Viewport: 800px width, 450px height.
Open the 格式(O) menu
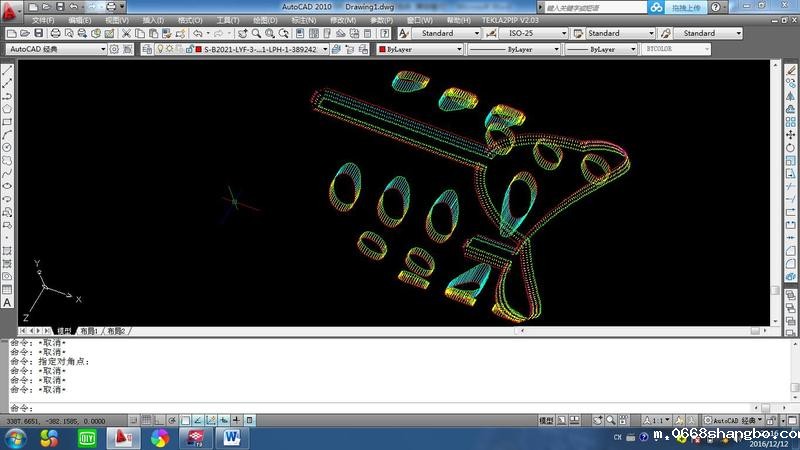190,20
